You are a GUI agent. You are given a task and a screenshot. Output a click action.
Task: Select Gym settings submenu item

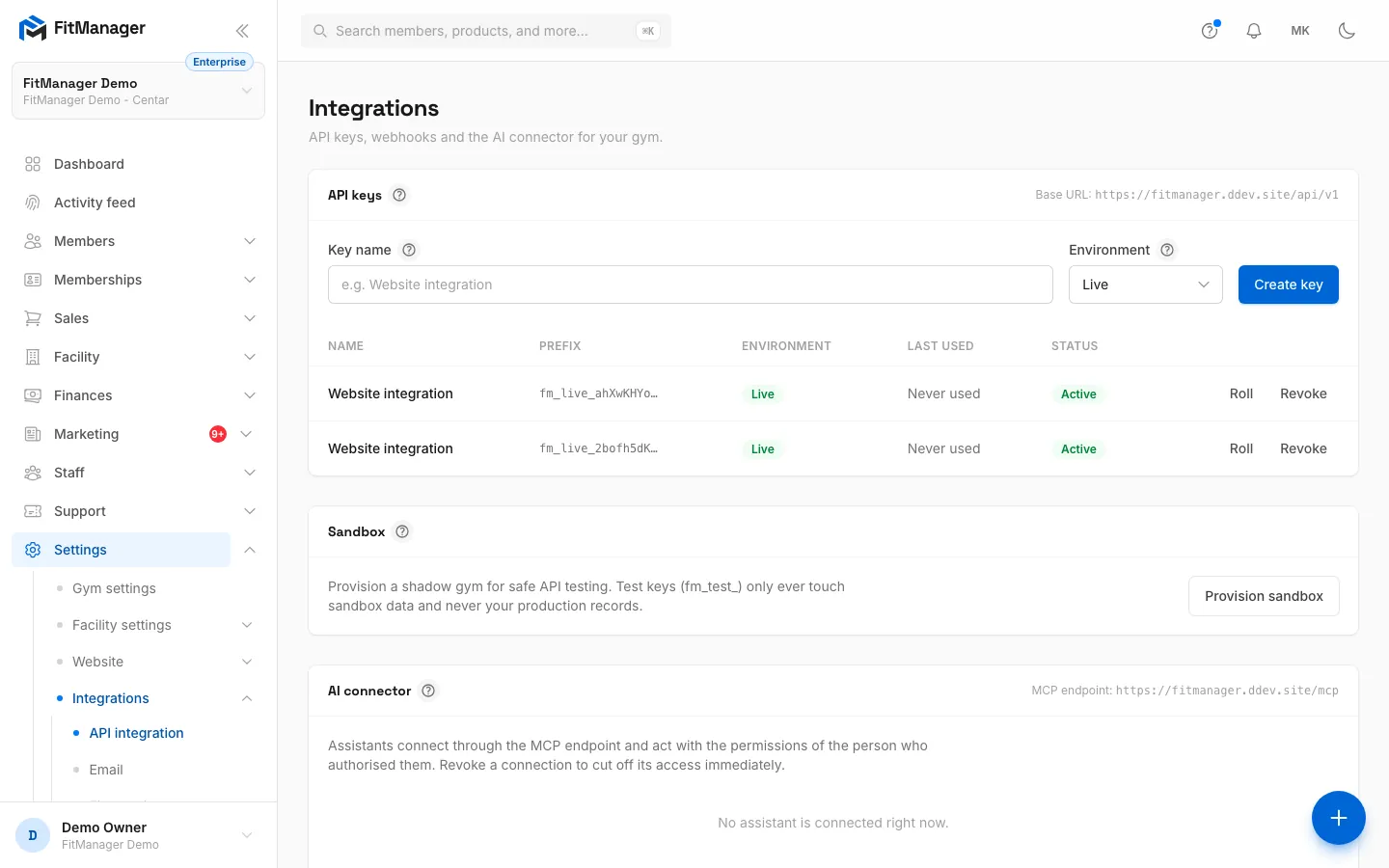tap(114, 588)
